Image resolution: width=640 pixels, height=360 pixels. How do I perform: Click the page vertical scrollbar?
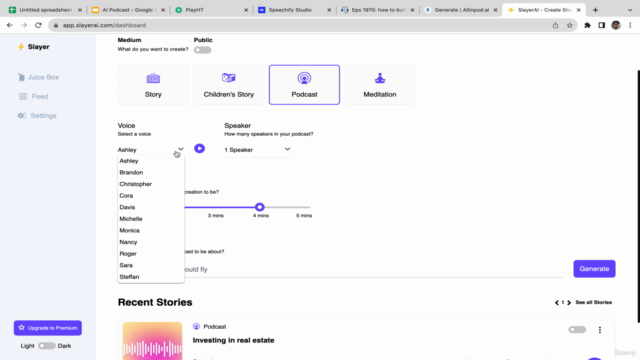pyautogui.click(x=638, y=196)
